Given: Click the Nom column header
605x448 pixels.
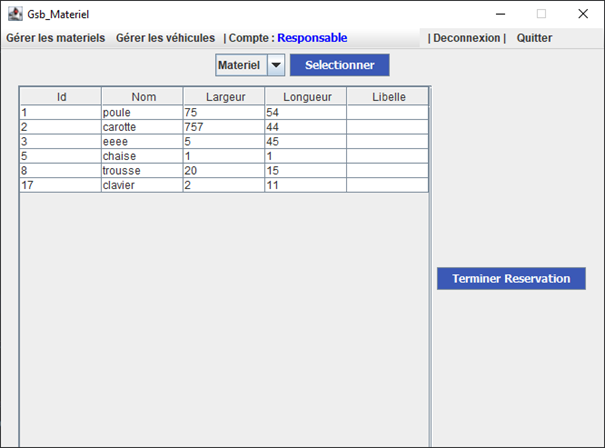Looking at the screenshot, I should [x=143, y=97].
